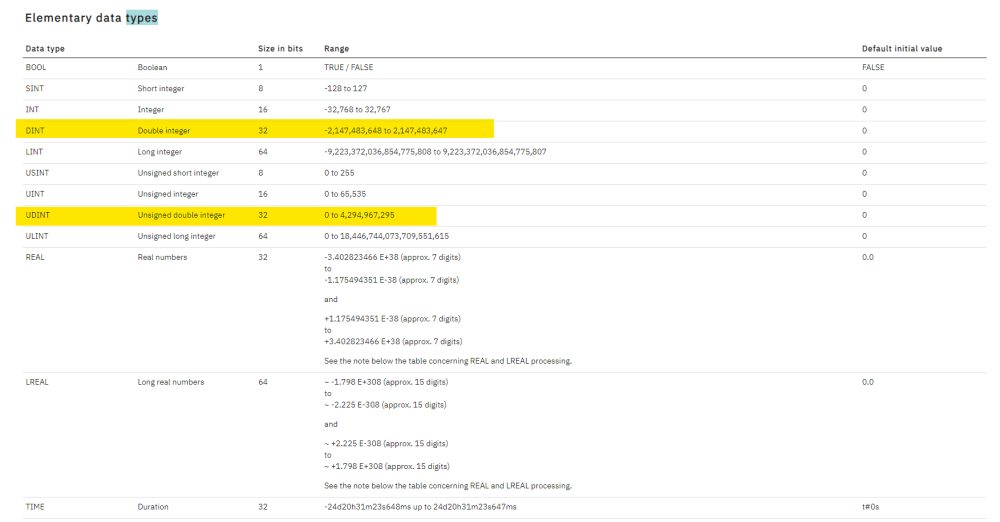1000x522 pixels.
Task: Click the 'Elementary data types' heading
Action: pyautogui.click(x=91, y=18)
